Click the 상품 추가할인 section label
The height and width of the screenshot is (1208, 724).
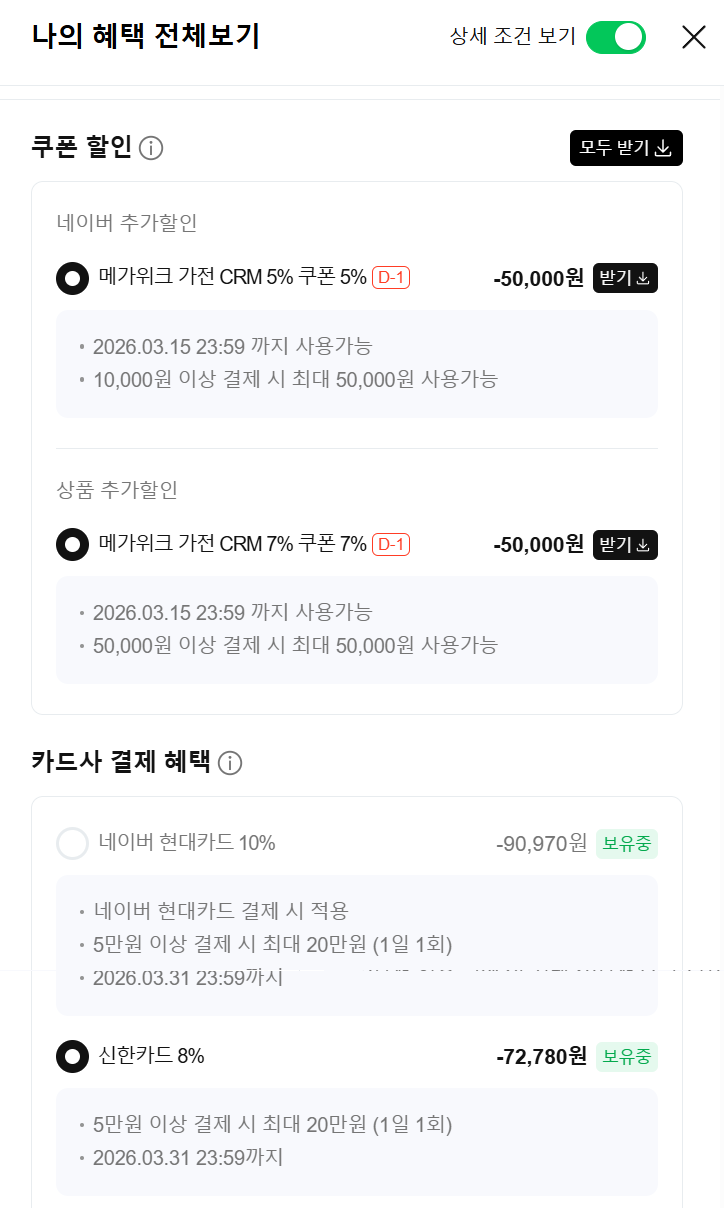(117, 490)
